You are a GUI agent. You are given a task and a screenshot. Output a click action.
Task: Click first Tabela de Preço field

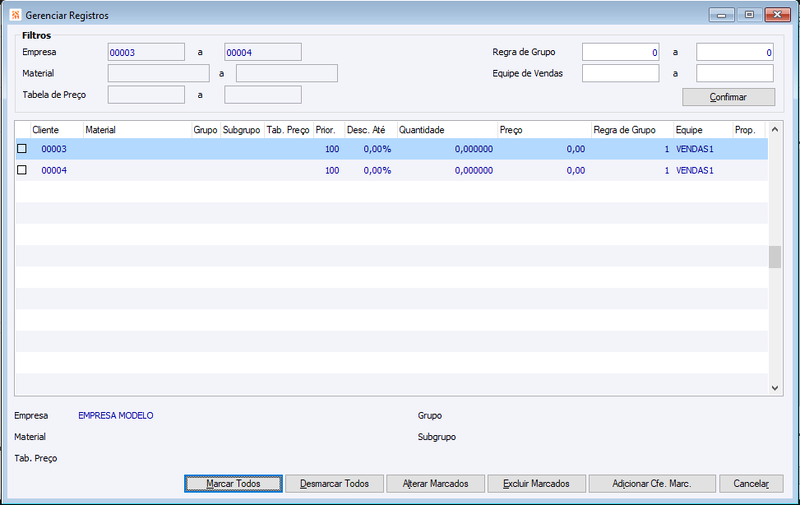146,95
